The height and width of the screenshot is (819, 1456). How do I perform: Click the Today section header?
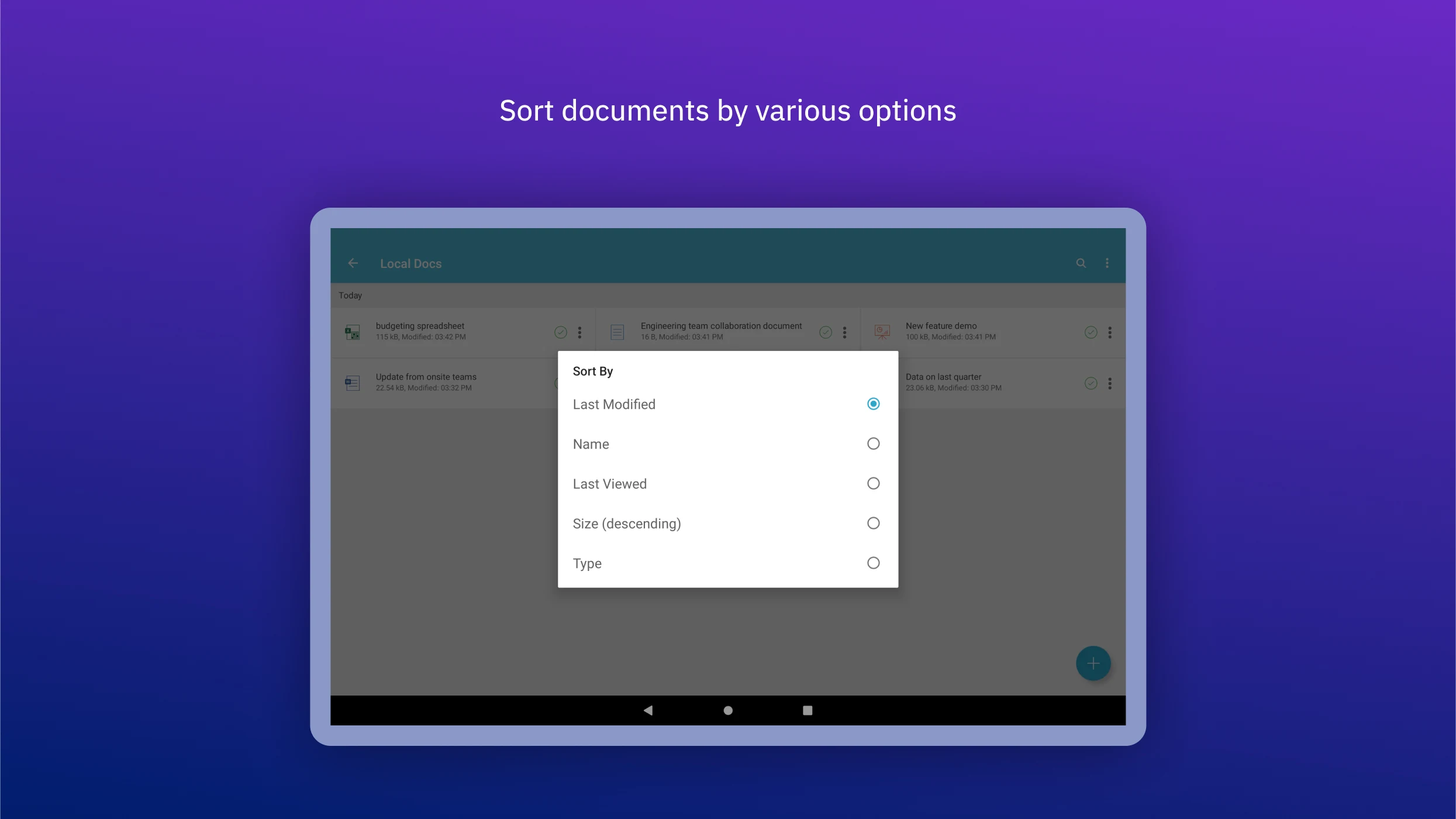tap(350, 295)
